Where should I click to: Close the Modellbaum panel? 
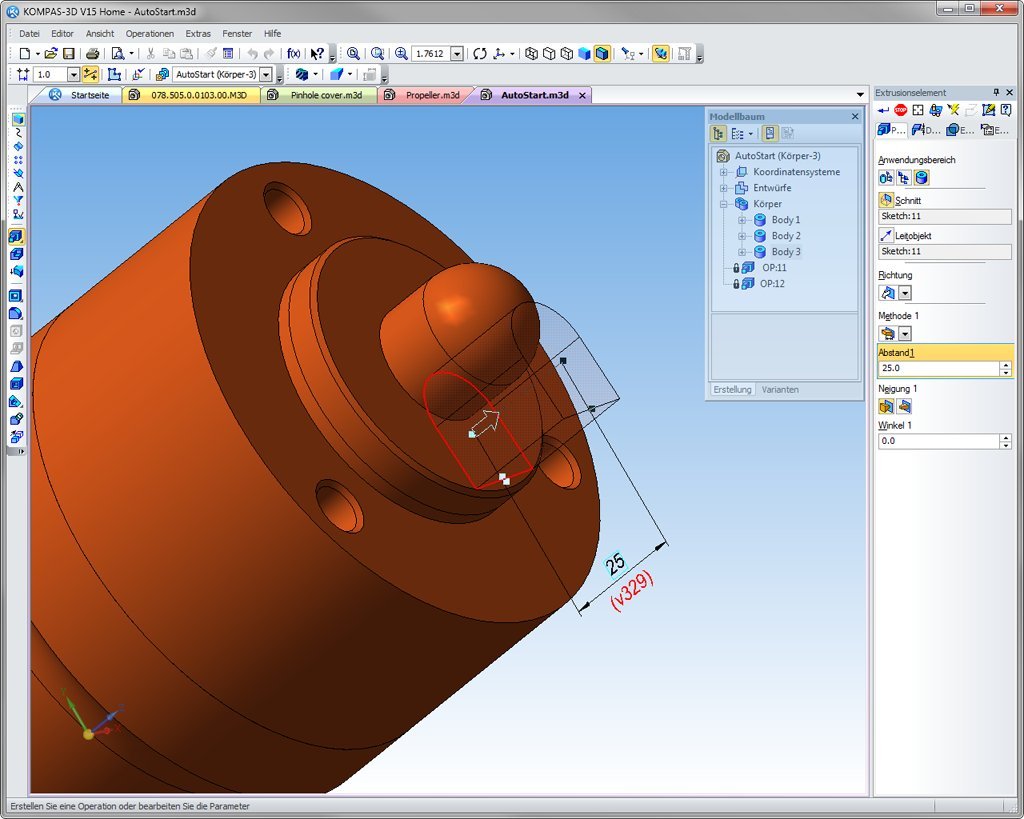click(x=855, y=116)
